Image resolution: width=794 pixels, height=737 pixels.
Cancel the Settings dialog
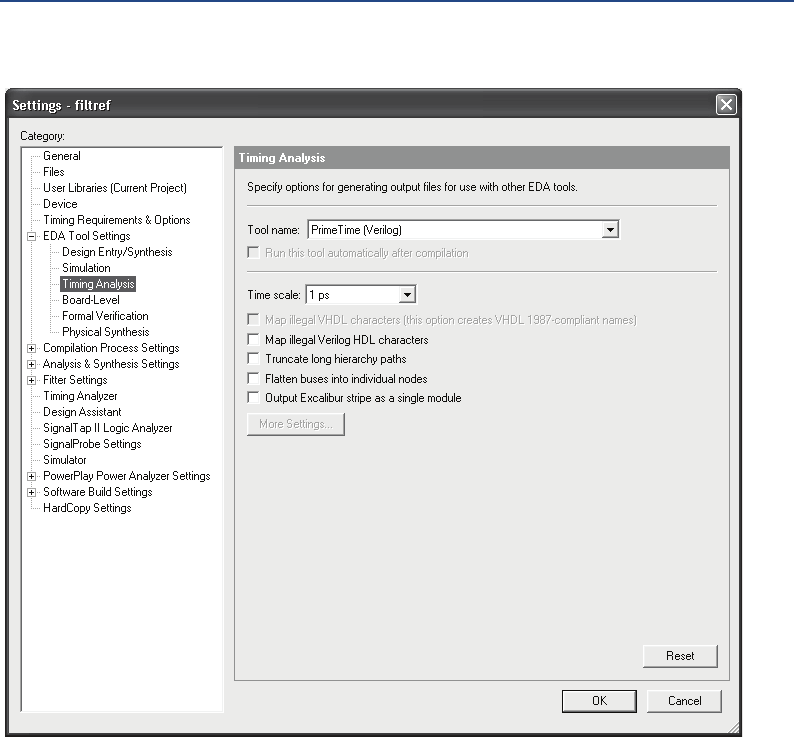click(684, 701)
